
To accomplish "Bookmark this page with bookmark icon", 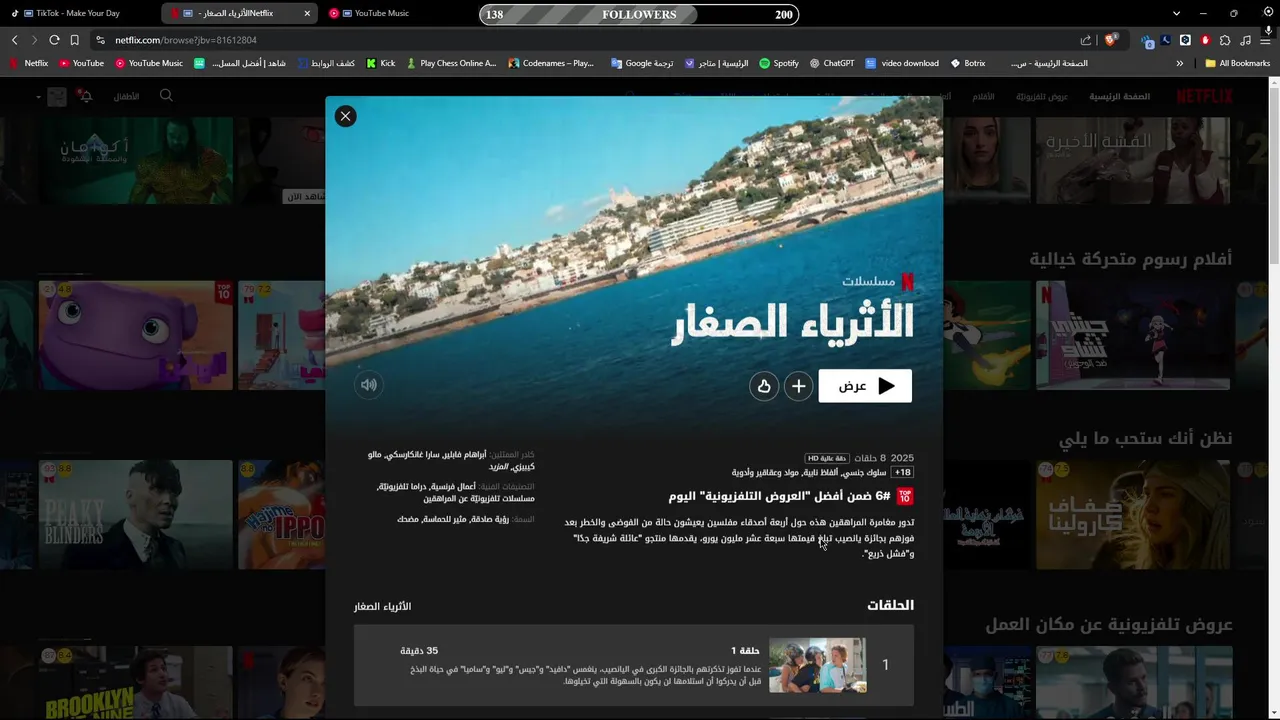I will pyautogui.click(x=74, y=40).
